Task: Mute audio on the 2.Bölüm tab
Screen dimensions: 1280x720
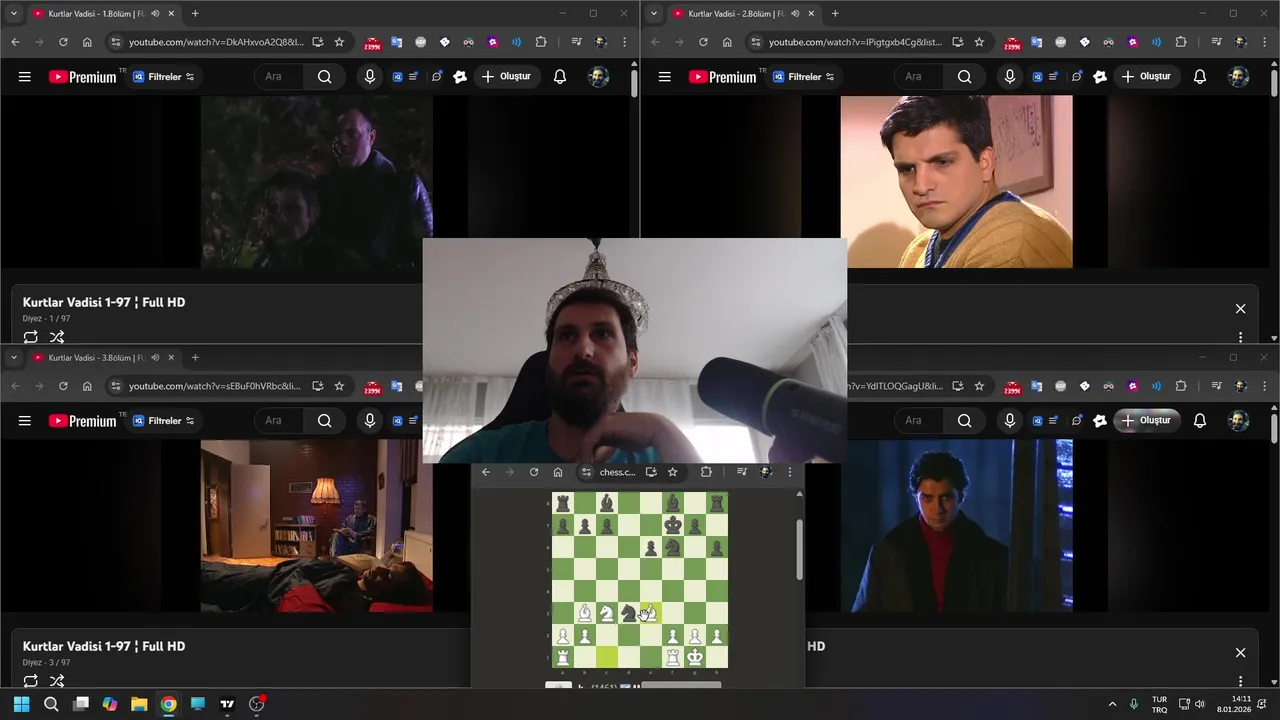Action: (x=795, y=14)
